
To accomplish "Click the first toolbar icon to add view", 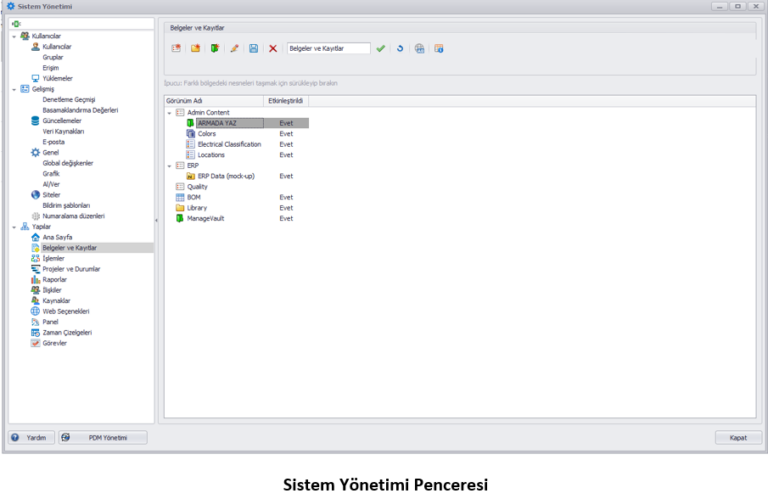I will pyautogui.click(x=177, y=48).
